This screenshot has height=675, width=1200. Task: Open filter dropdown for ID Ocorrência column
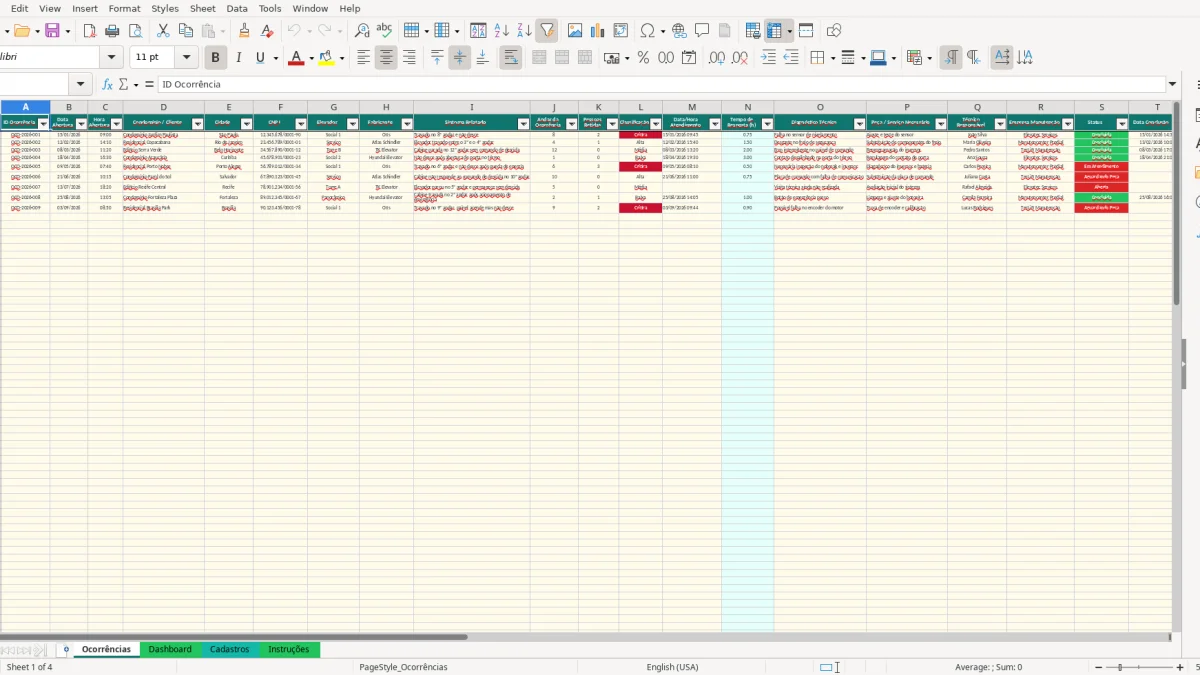coord(43,123)
